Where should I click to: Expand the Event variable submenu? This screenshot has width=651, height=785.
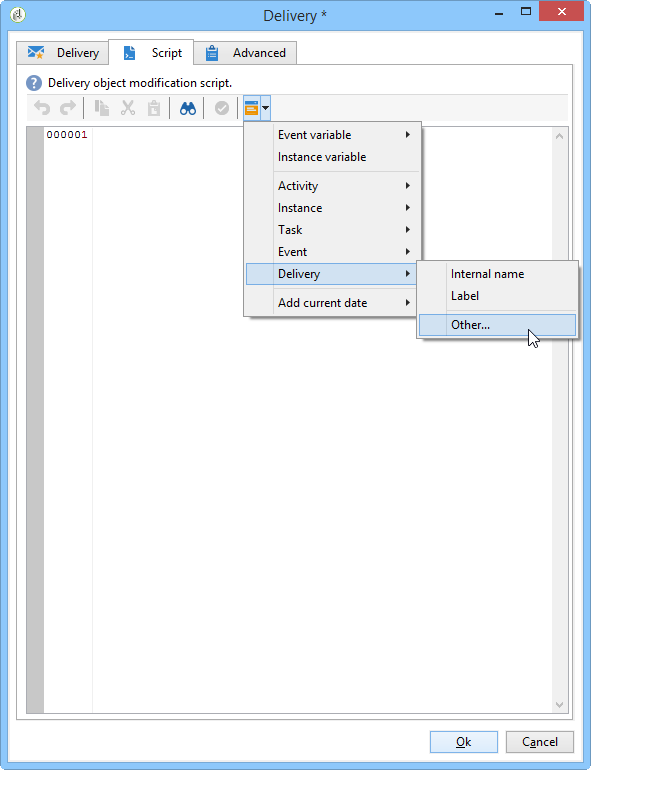[332, 135]
